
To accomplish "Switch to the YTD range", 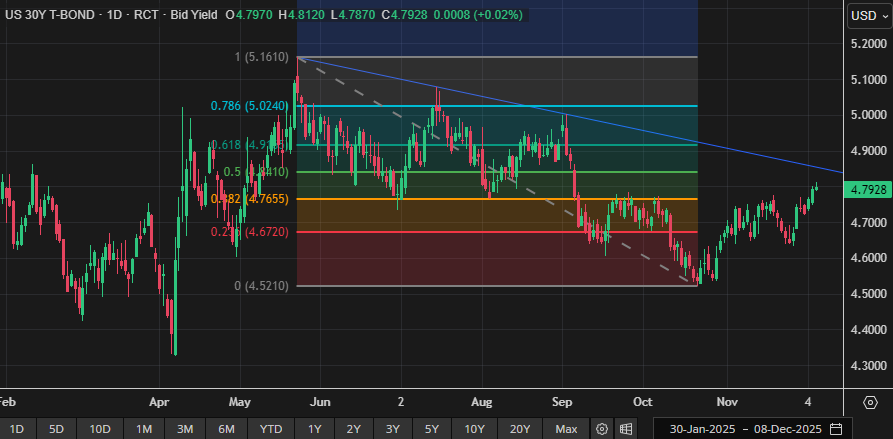I will click(x=270, y=429).
